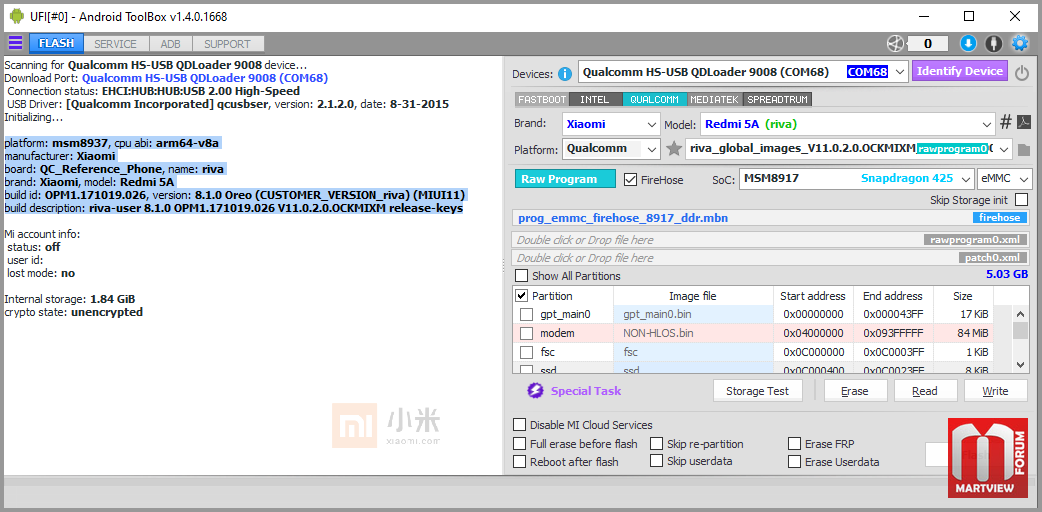Open the eMMC storage type dropdown
Image resolution: width=1042 pixels, height=512 pixels.
[1005, 178]
